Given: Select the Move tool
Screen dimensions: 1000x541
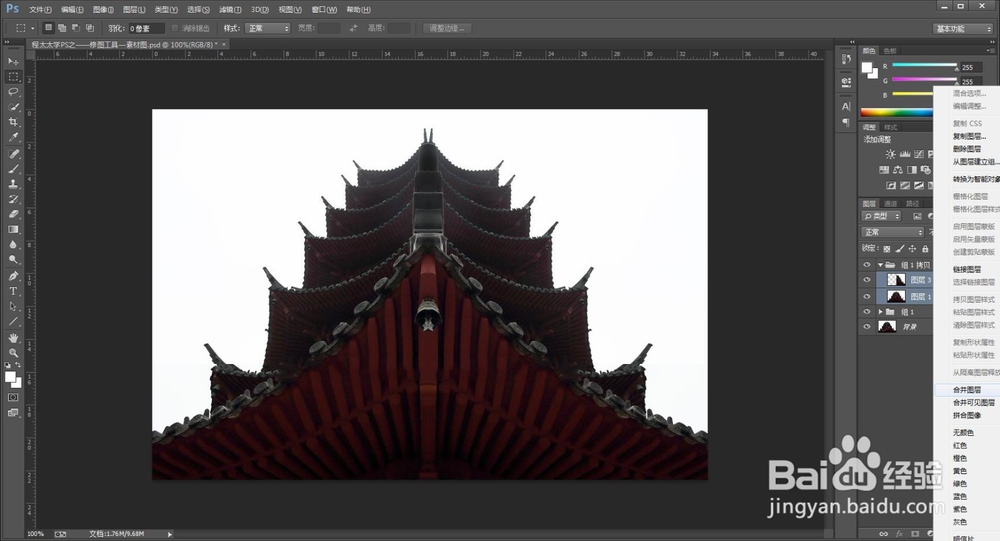Looking at the screenshot, I should (14, 62).
